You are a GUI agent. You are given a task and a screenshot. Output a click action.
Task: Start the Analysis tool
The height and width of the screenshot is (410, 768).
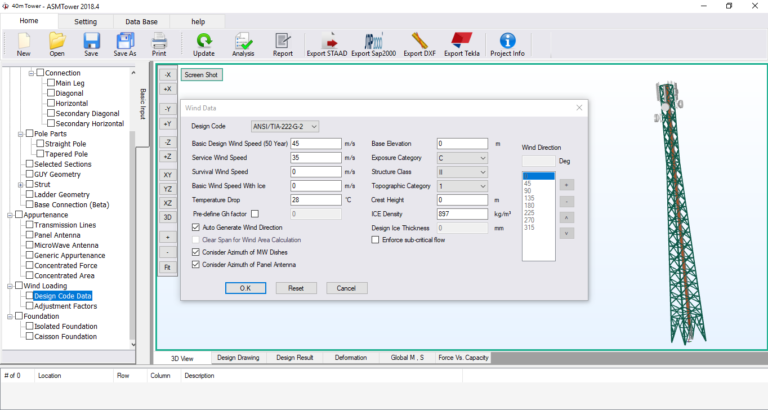(243, 45)
